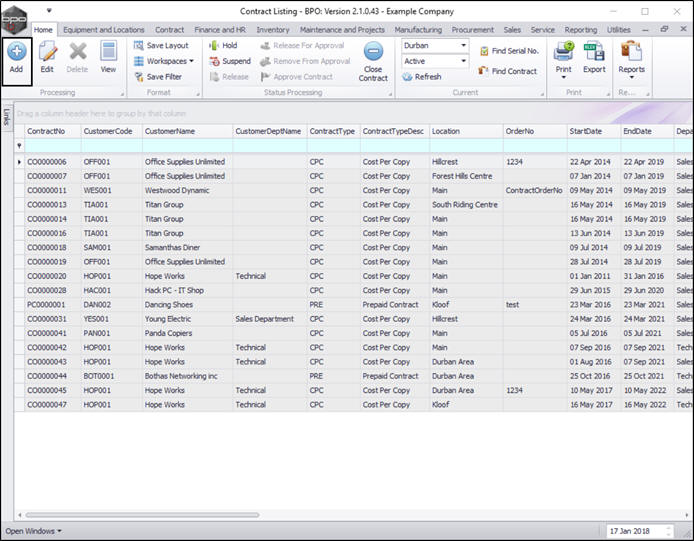Click Release For Approval
The image size is (694, 541).
tap(302, 45)
